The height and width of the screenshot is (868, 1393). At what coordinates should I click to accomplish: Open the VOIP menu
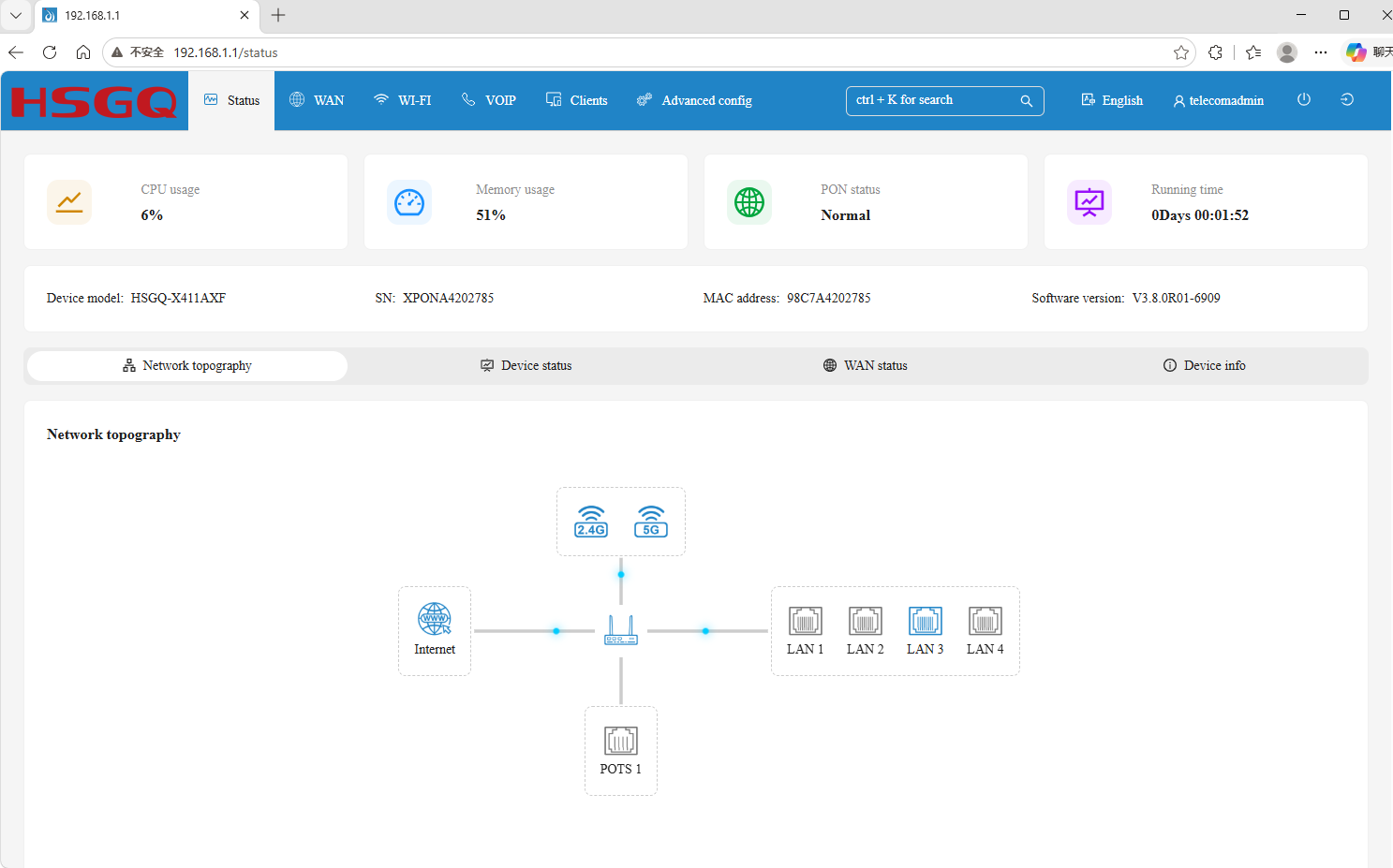pos(489,100)
